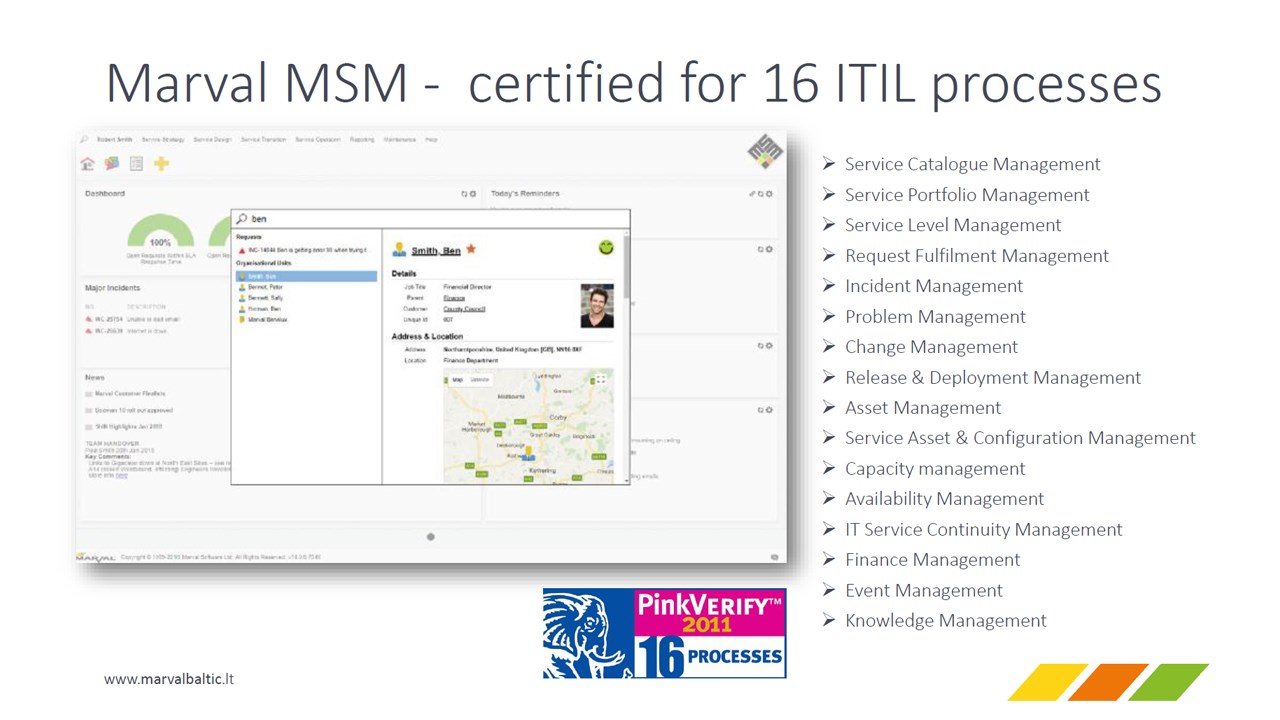Click the 'Financial Director' job title value
The height and width of the screenshot is (720, 1280).
coord(467,287)
